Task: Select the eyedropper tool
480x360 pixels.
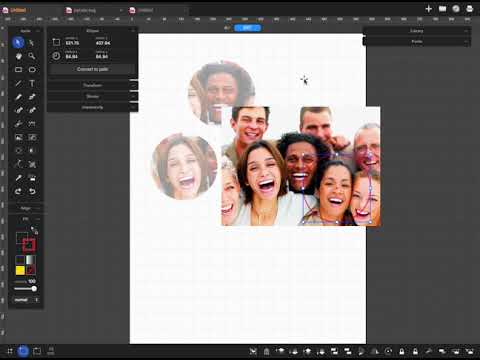Action: 19,178
